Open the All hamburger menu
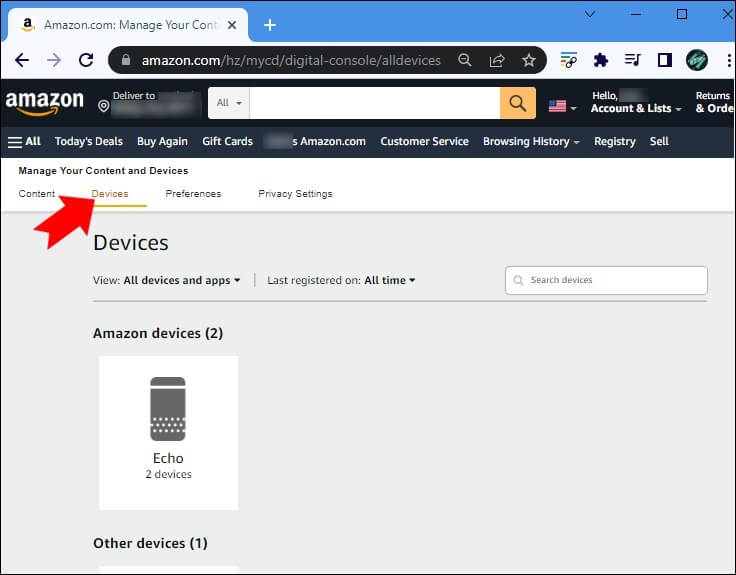The height and width of the screenshot is (575, 736). click(x=24, y=142)
